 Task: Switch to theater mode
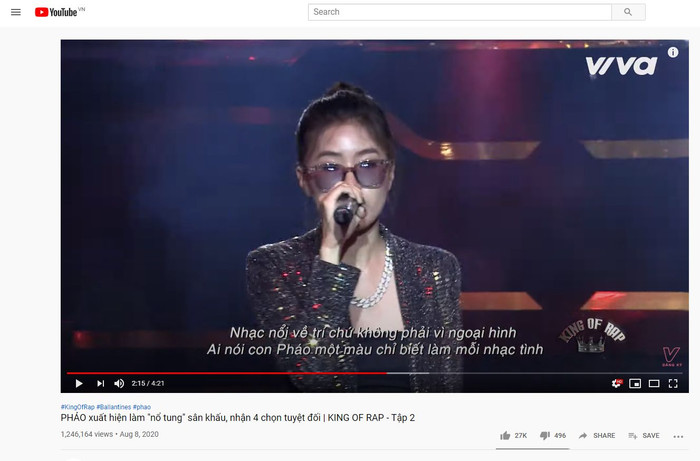click(654, 383)
